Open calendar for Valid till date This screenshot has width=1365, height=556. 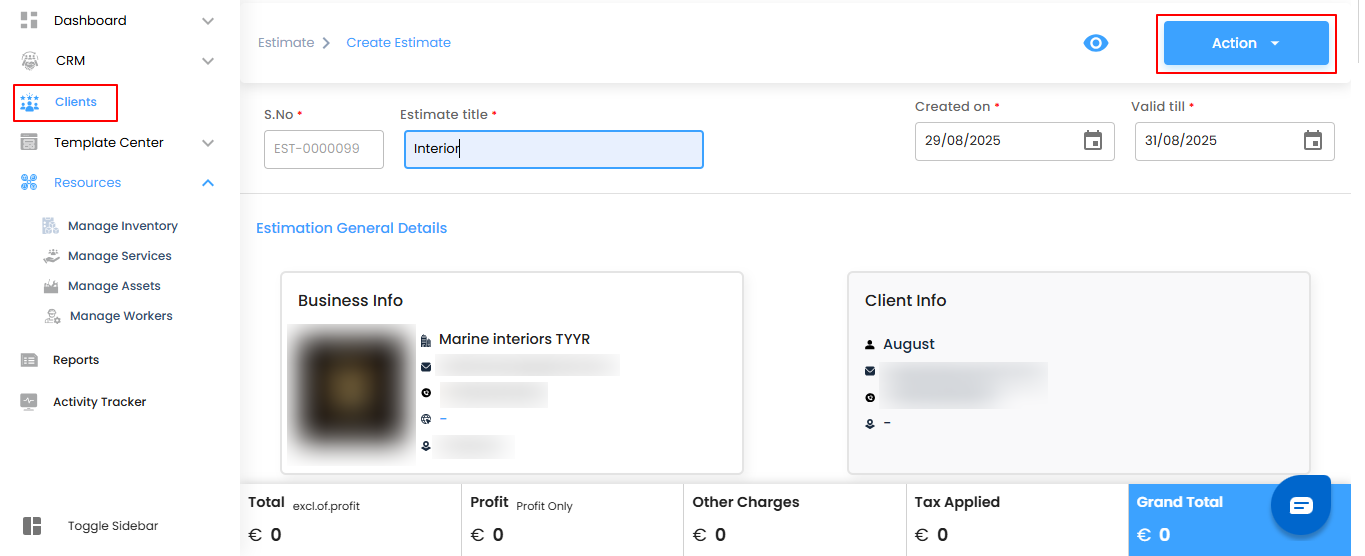pyautogui.click(x=1313, y=141)
